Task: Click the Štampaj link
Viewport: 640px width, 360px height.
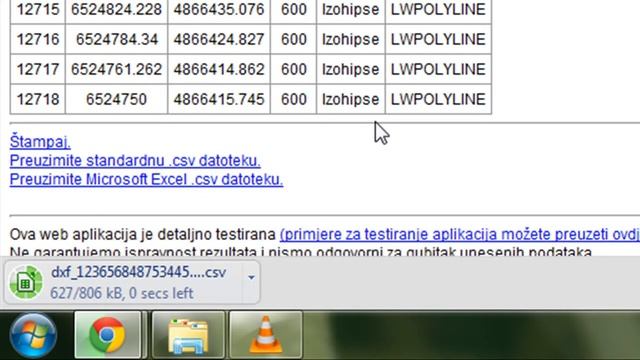Action: (40, 142)
